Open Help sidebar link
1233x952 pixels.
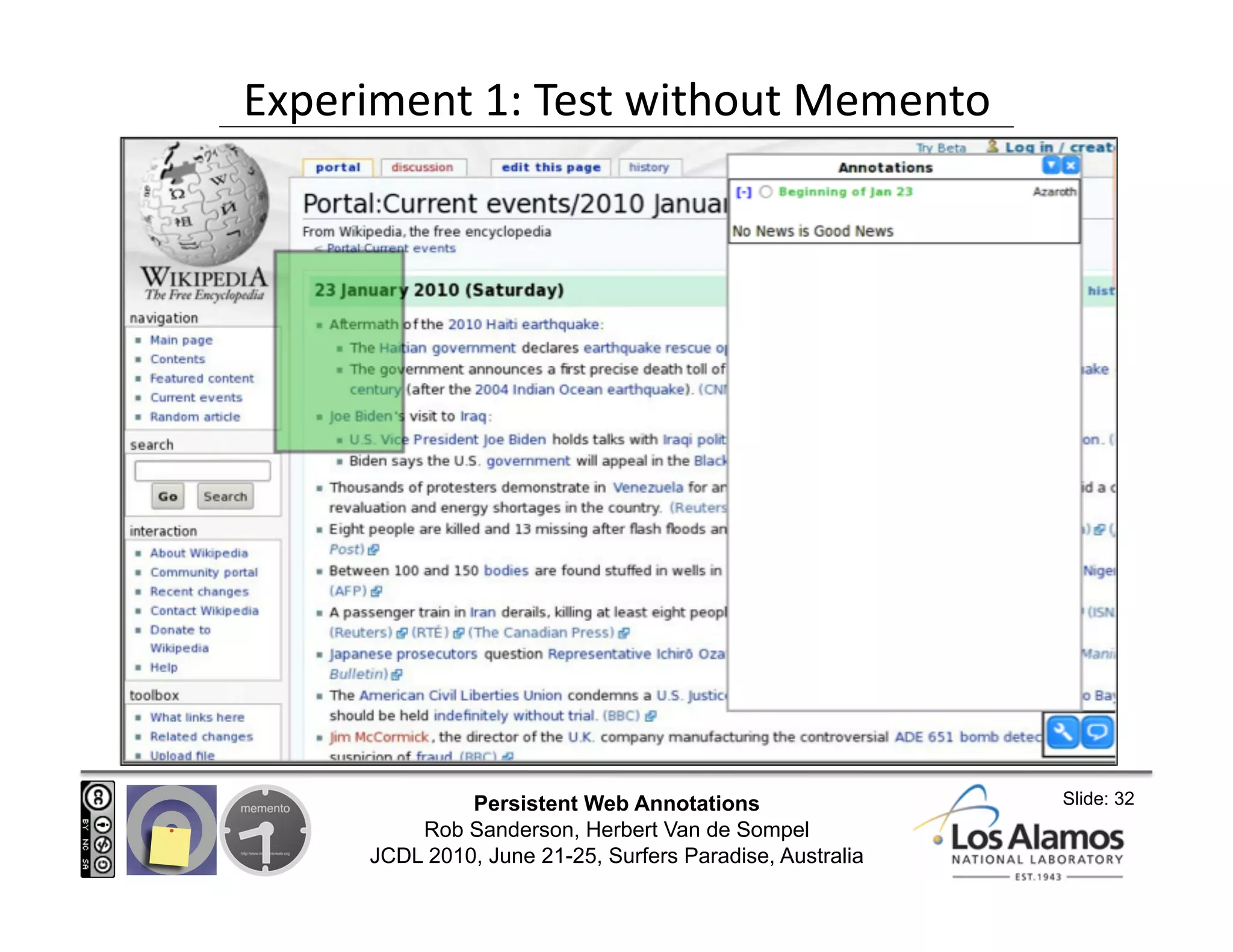[164, 667]
